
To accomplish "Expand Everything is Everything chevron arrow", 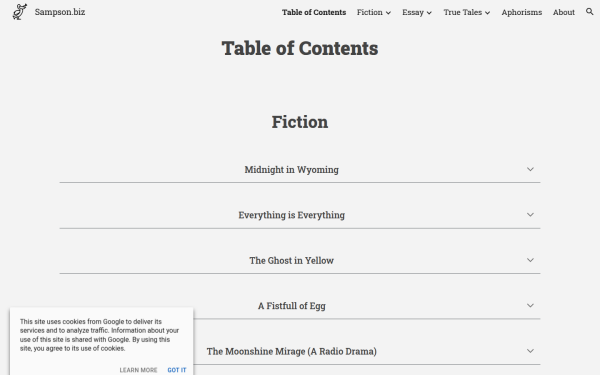I will point(530,215).
